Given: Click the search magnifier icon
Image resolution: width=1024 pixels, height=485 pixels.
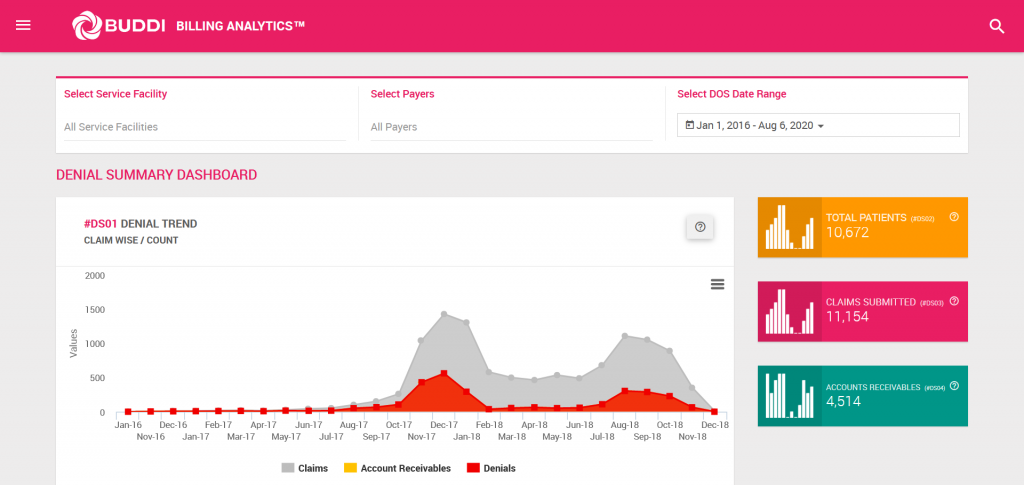Looking at the screenshot, I should (997, 26).
